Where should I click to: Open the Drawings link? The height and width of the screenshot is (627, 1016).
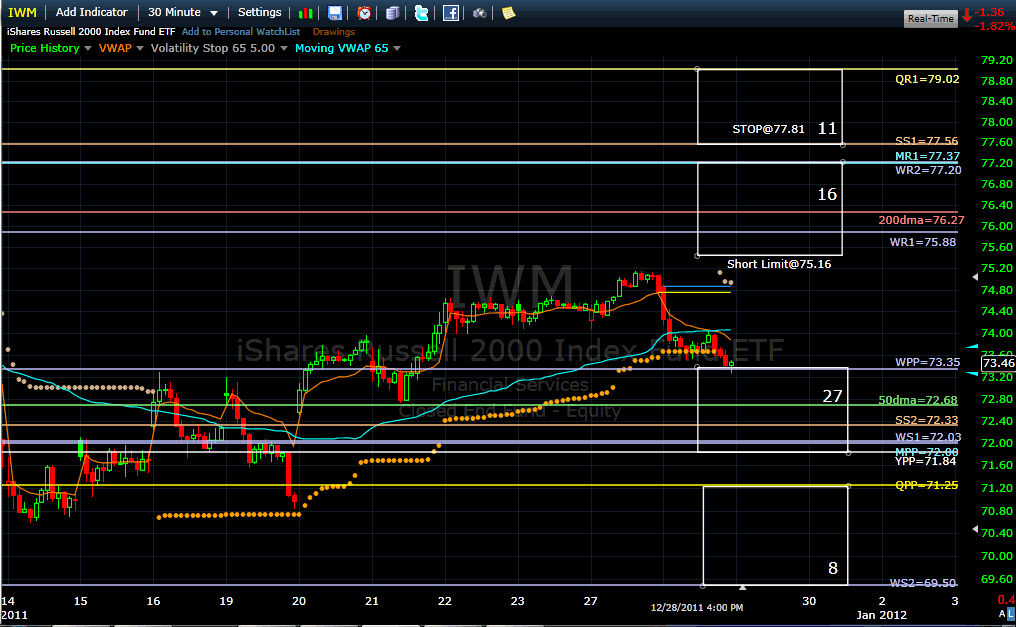tap(334, 32)
